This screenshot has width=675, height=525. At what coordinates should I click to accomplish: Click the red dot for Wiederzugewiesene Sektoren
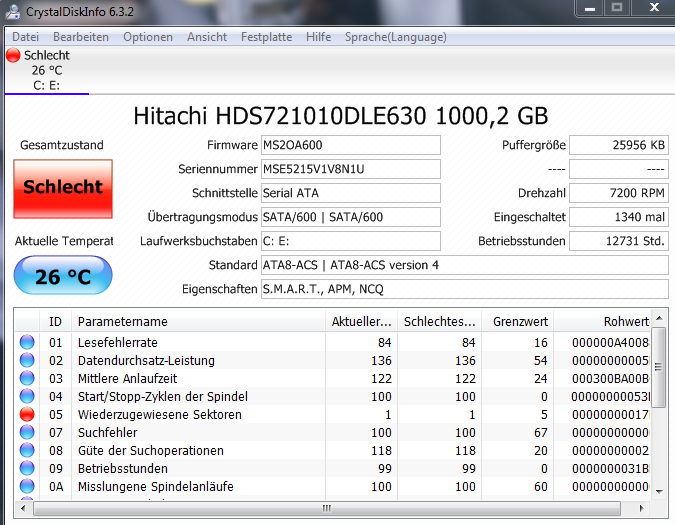pyautogui.click(x=27, y=414)
